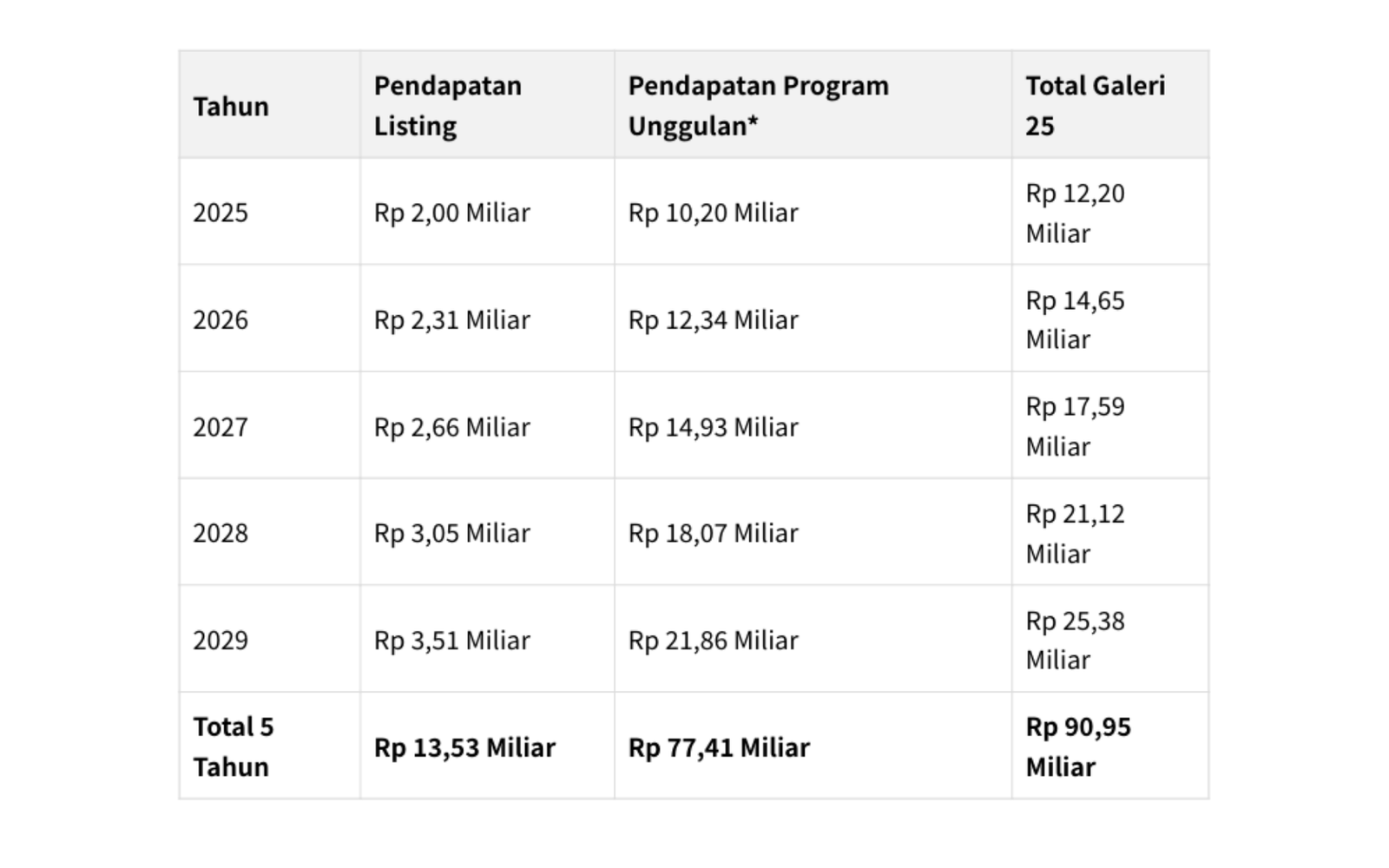1389x868 pixels.
Task: Click the Total Galeri 25 header
Action: pyautogui.click(x=1095, y=106)
